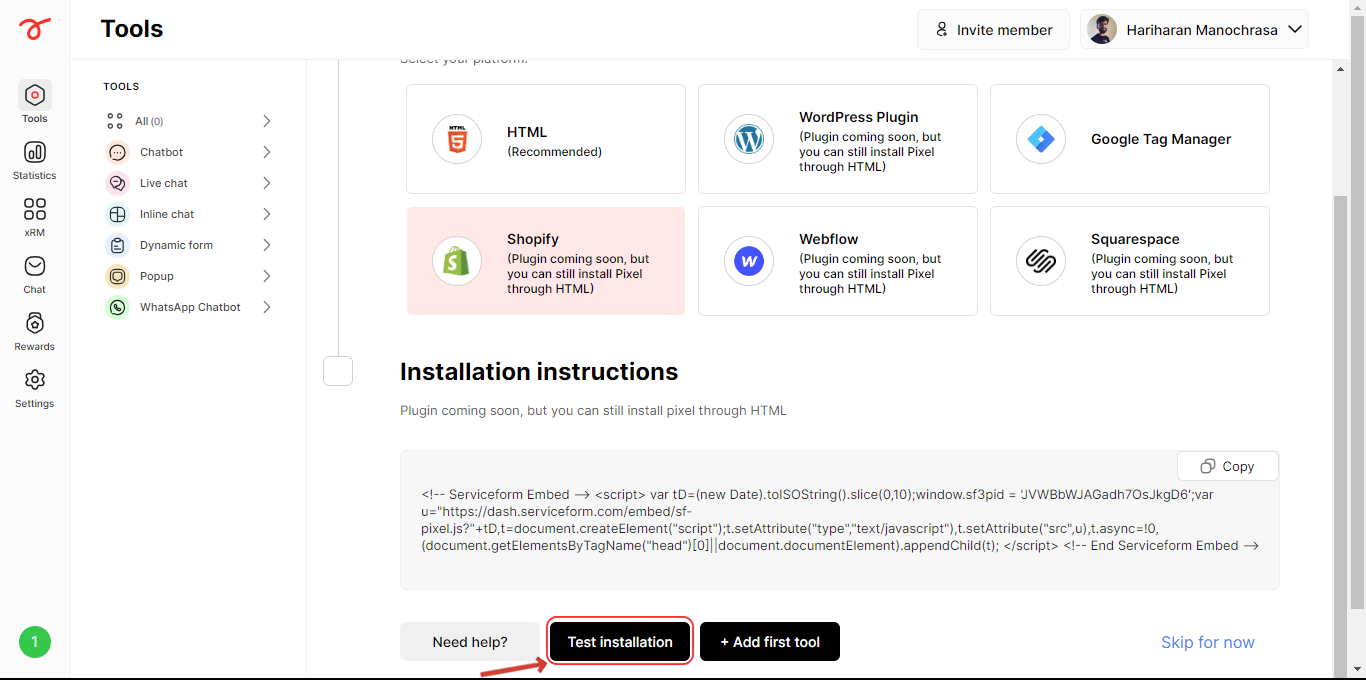Click the Popup tool icon
This screenshot has height=680, width=1366.
point(118,276)
